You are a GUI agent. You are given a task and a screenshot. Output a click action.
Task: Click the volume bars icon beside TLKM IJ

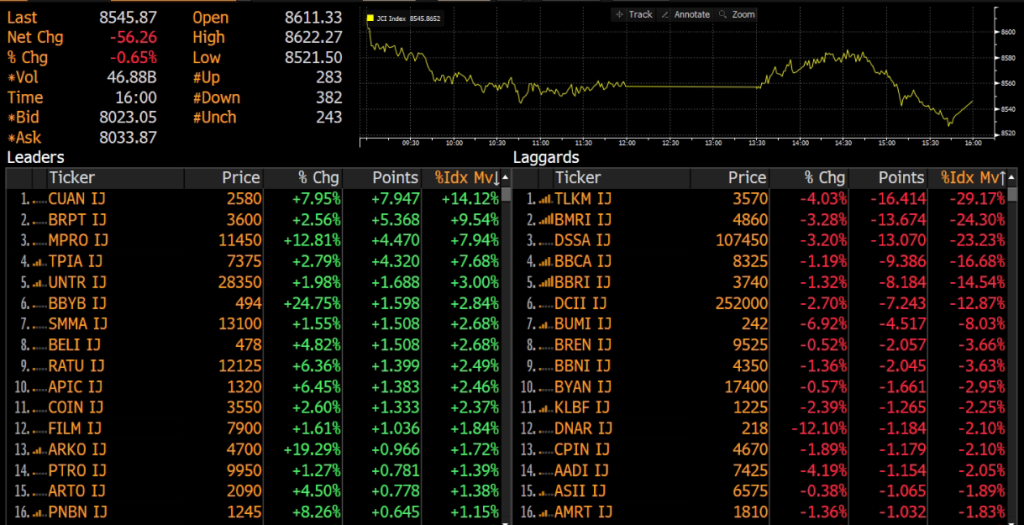[545, 199]
